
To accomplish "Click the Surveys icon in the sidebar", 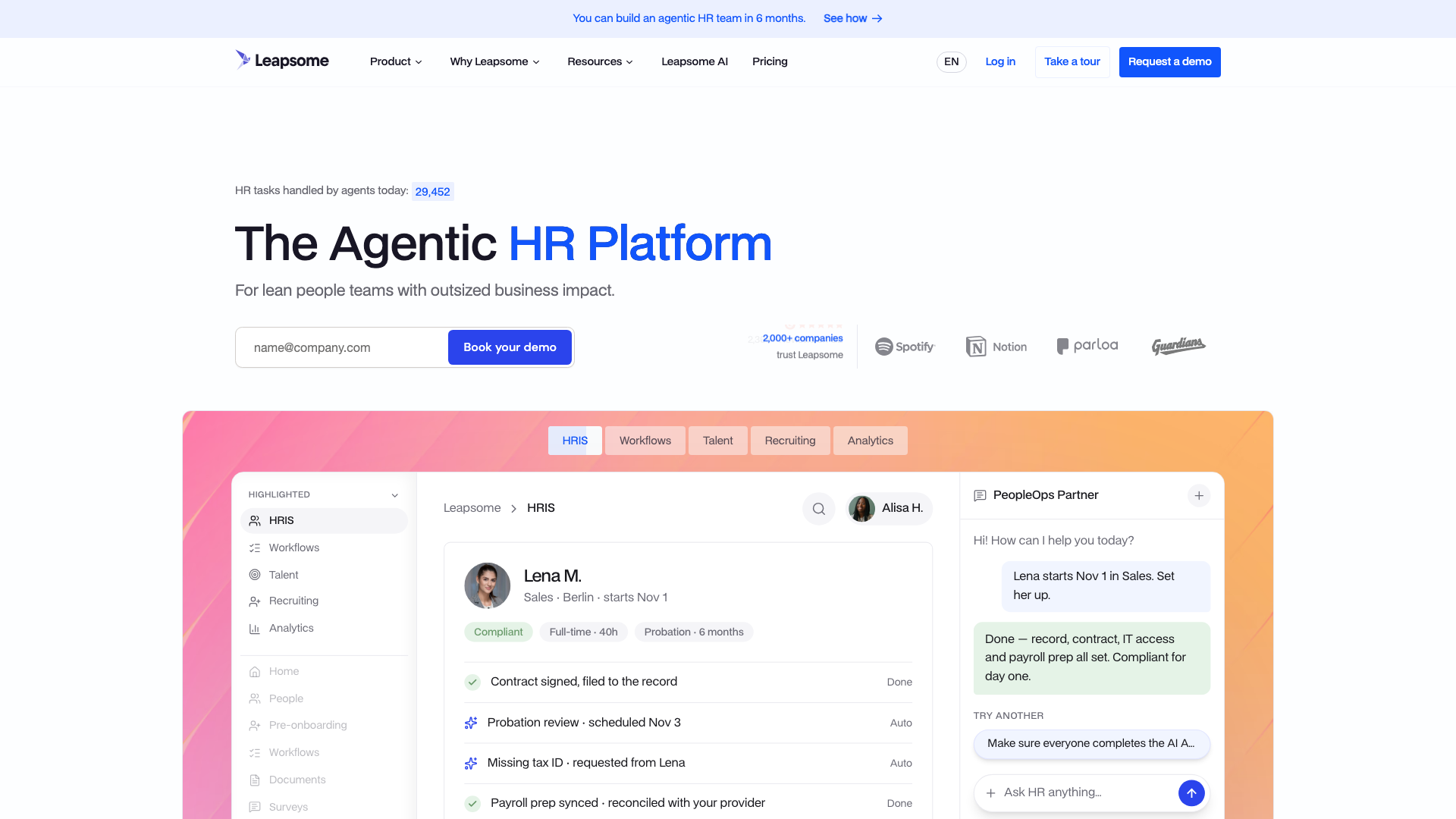I will point(255,807).
